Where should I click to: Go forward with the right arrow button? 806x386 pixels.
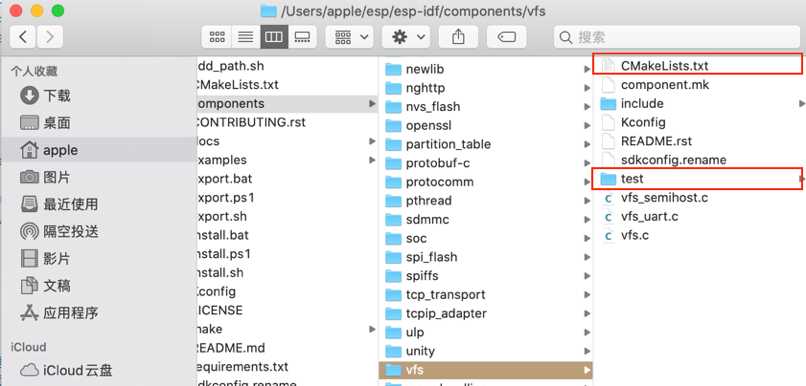49,37
